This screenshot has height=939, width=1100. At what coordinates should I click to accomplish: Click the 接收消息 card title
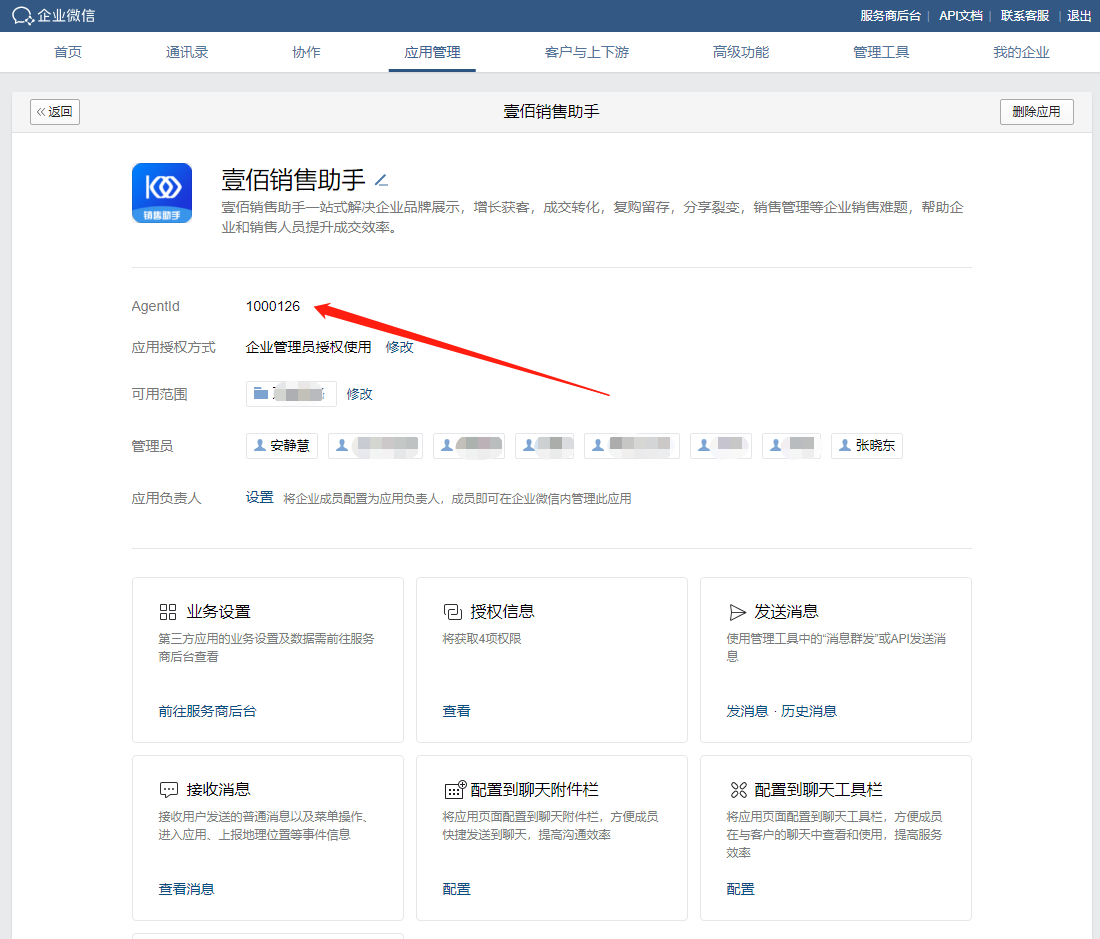click(x=218, y=790)
